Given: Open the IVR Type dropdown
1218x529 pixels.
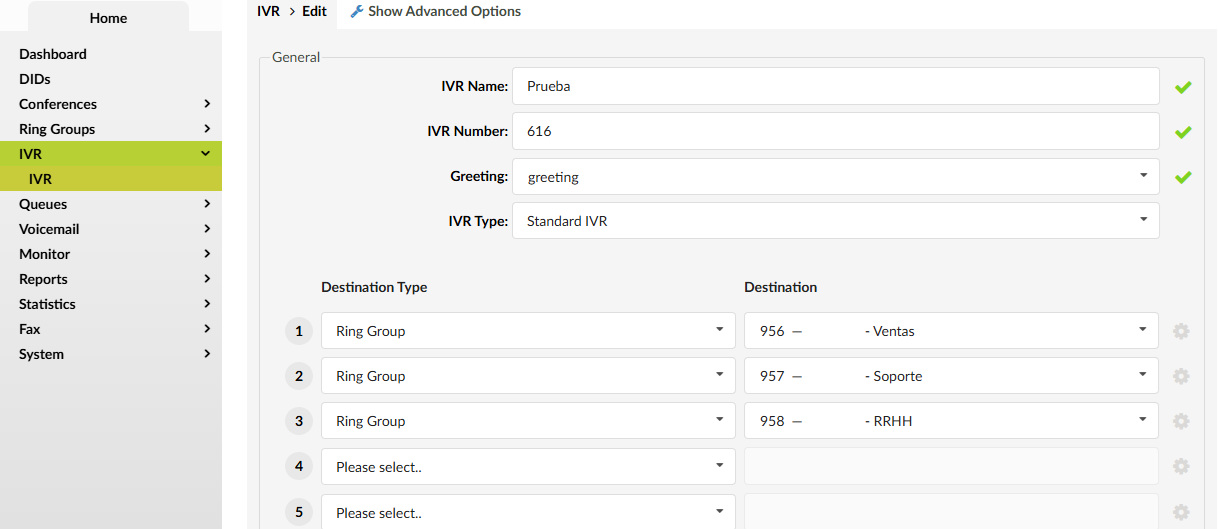Looking at the screenshot, I should coord(835,221).
